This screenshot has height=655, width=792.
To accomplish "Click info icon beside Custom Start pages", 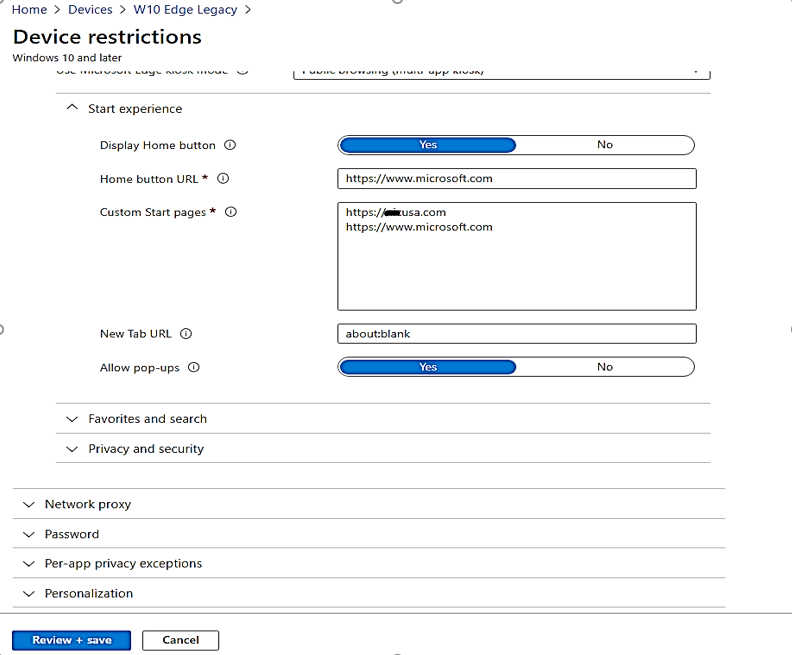I will point(231,212).
